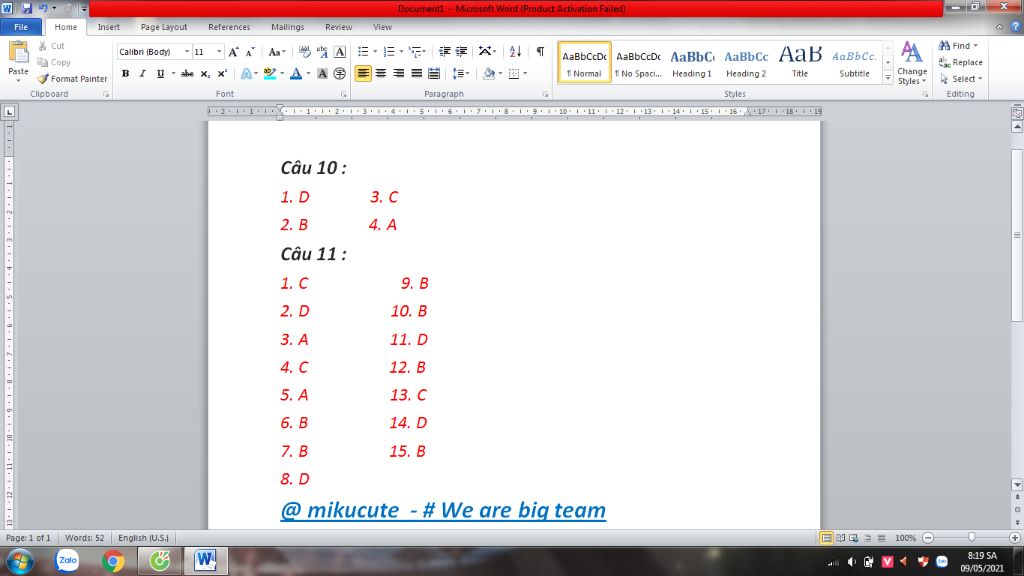Click the Windows Start button
Image resolution: width=1024 pixels, height=576 pixels.
click(x=20, y=561)
